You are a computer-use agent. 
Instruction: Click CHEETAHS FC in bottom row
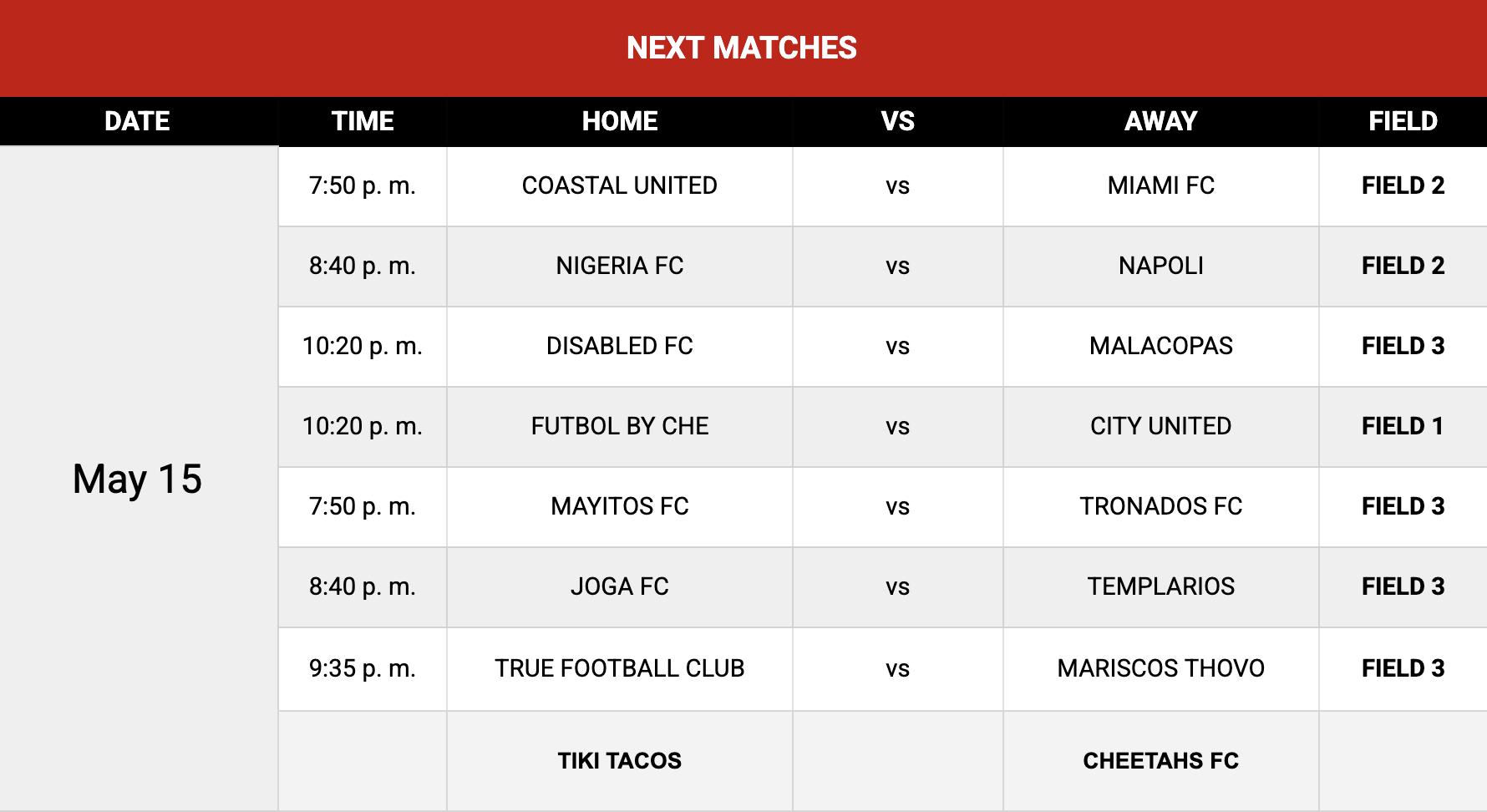(1161, 760)
